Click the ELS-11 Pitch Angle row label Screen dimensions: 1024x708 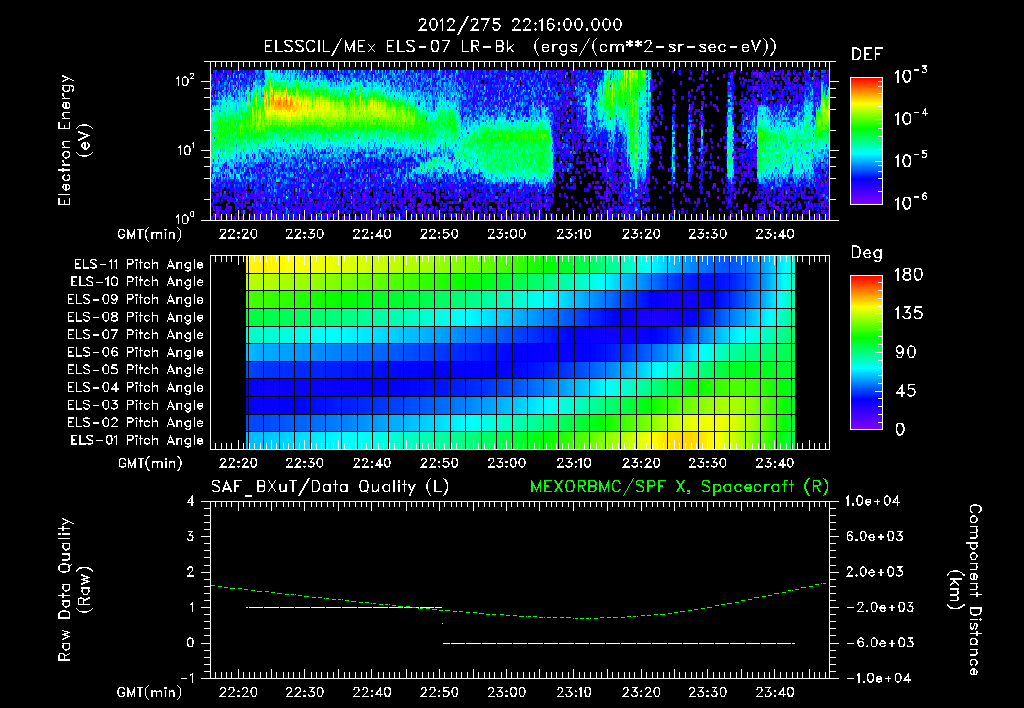(x=138, y=265)
